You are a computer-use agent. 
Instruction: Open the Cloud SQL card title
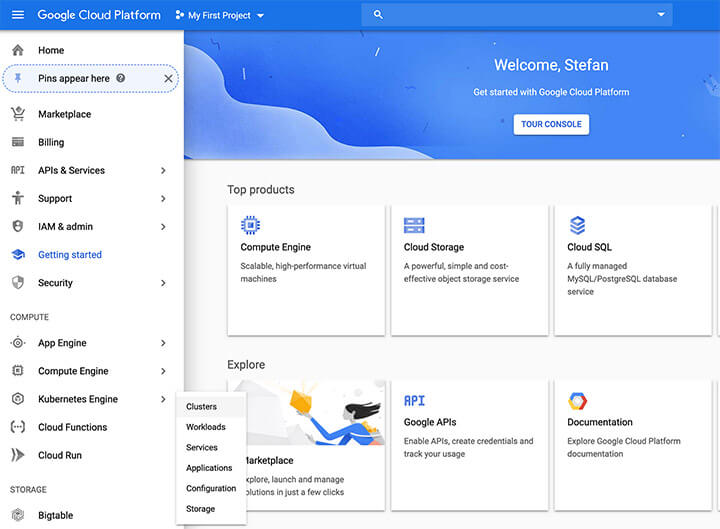pos(589,247)
